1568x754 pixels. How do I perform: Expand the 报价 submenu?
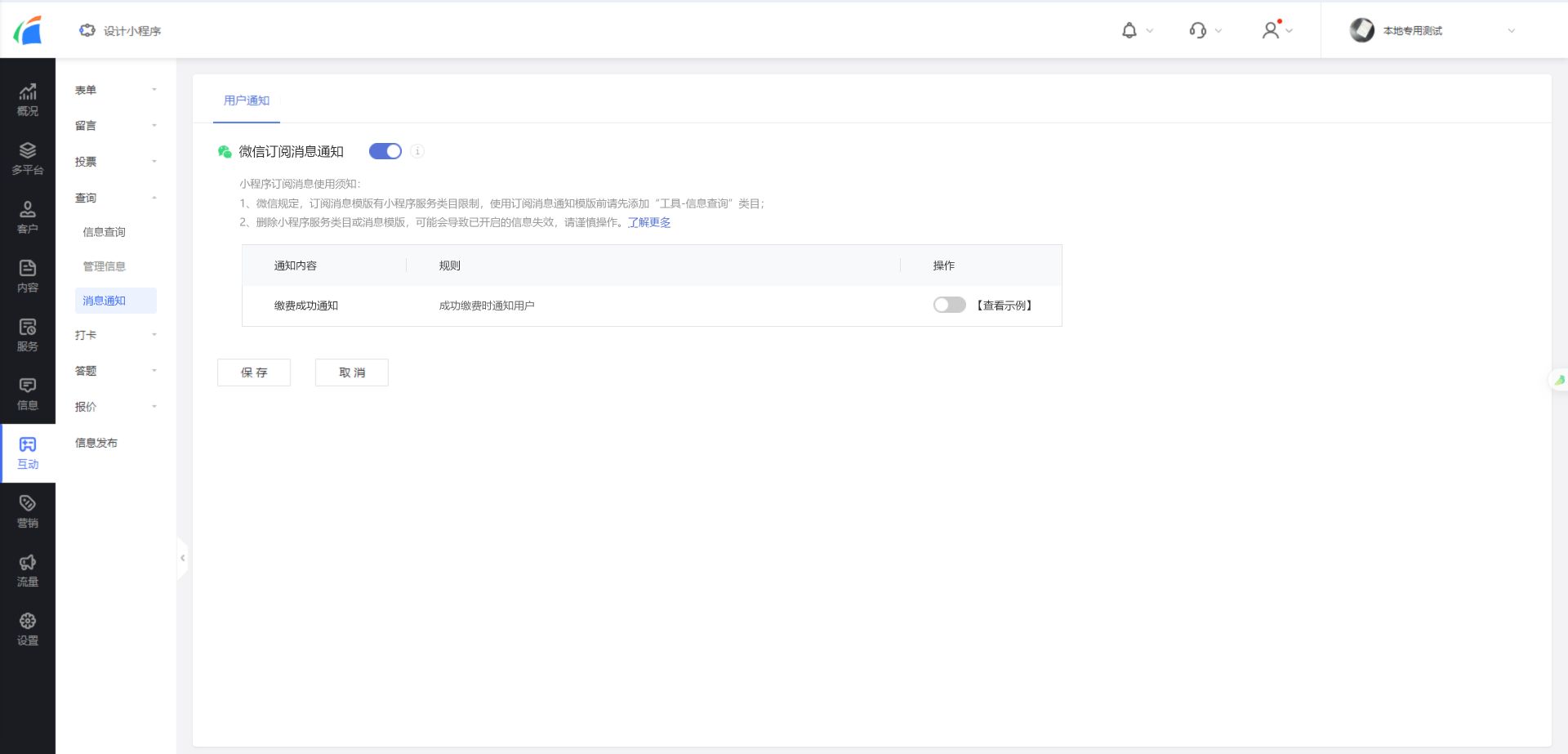coord(115,407)
